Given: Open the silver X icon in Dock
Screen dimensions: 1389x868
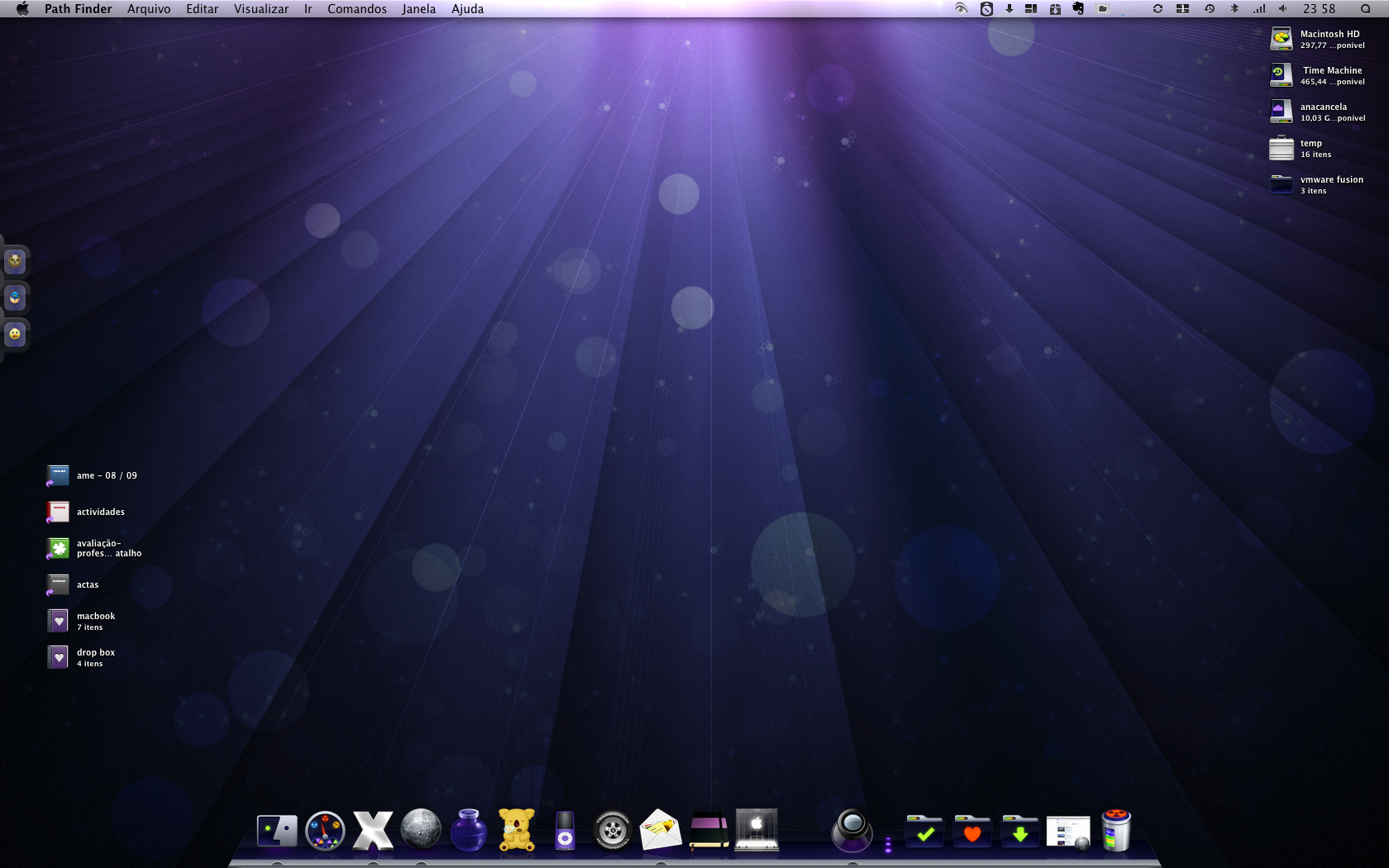Looking at the screenshot, I should click(373, 830).
